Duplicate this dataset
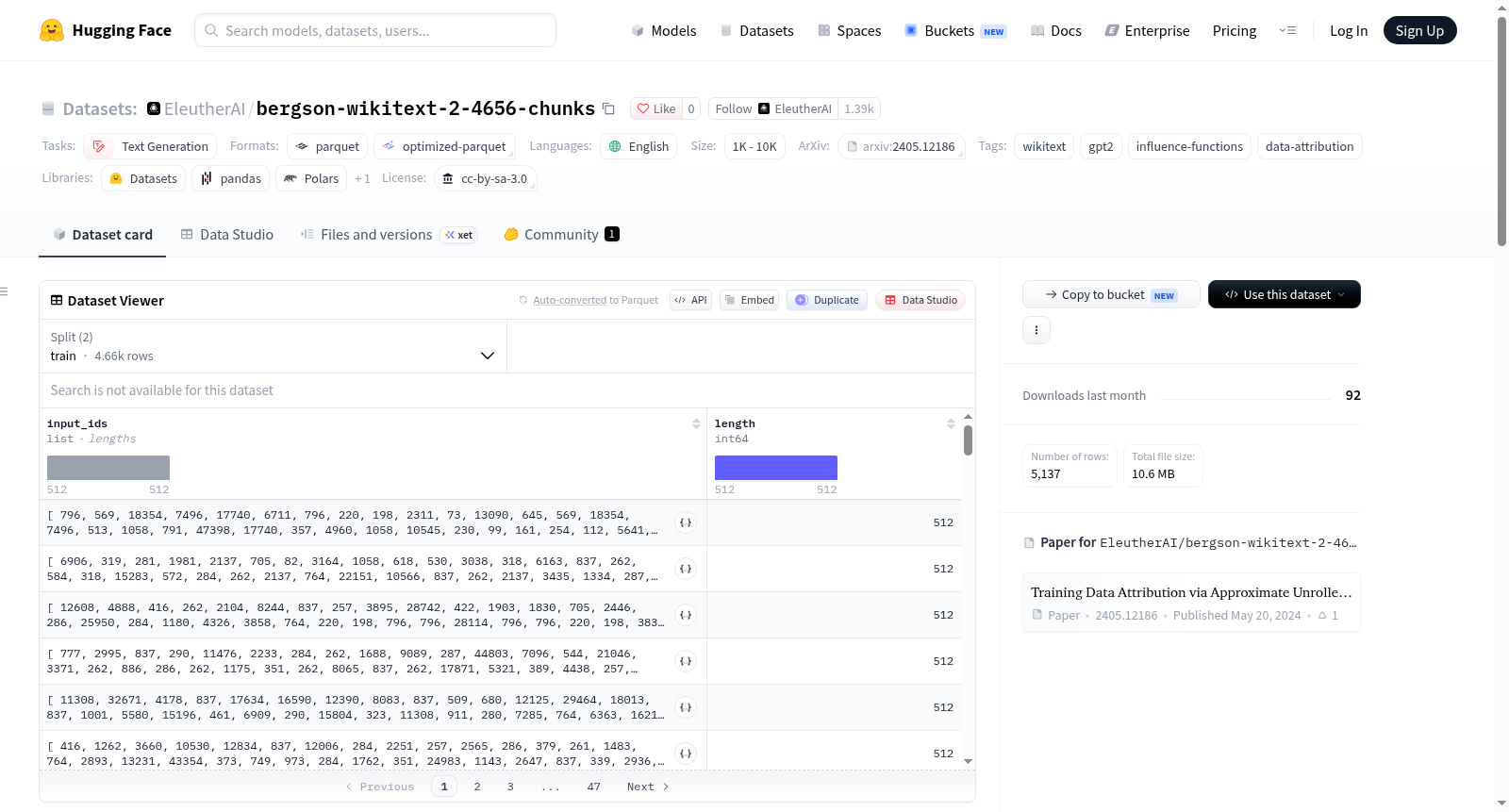 (x=827, y=300)
